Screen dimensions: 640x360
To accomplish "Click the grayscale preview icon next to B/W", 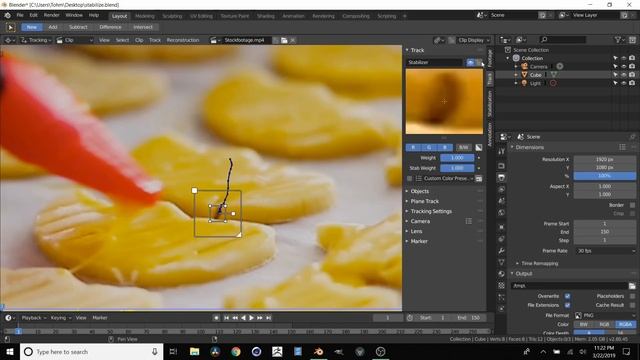I will [x=478, y=147].
